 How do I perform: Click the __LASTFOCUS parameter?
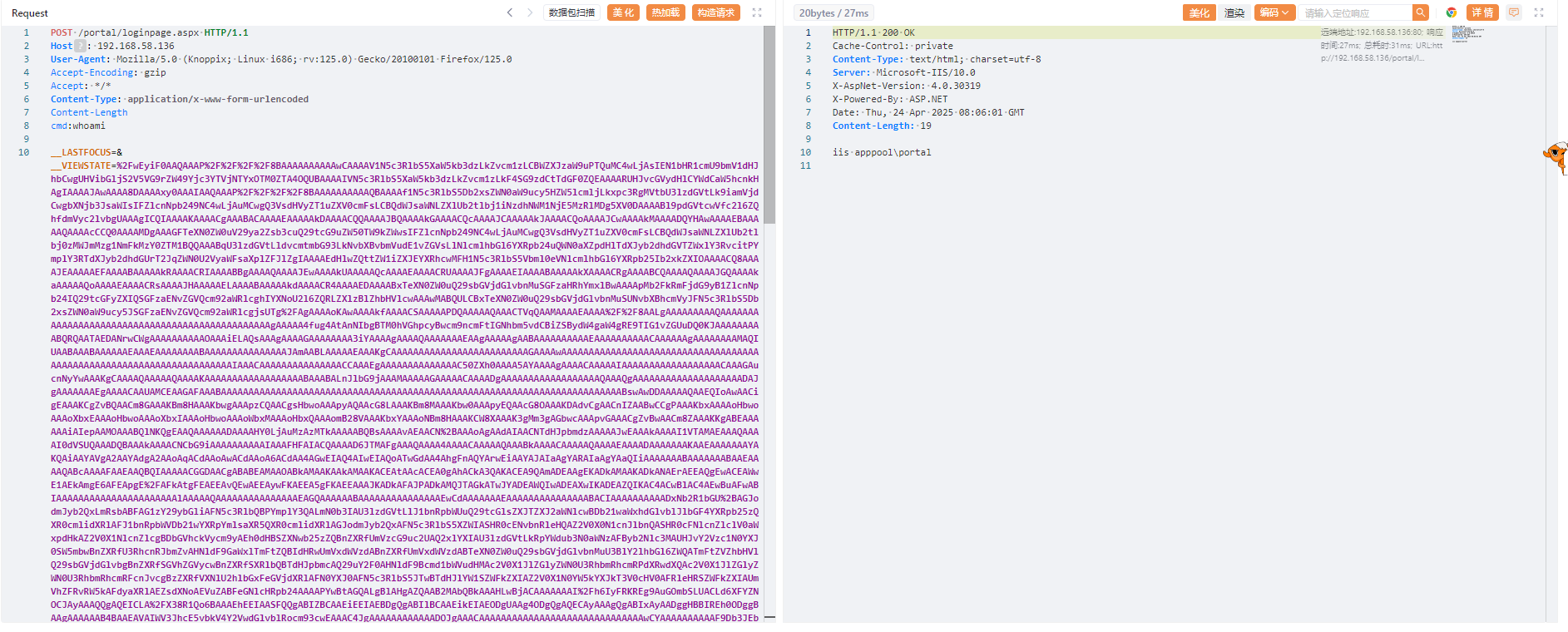pos(81,153)
